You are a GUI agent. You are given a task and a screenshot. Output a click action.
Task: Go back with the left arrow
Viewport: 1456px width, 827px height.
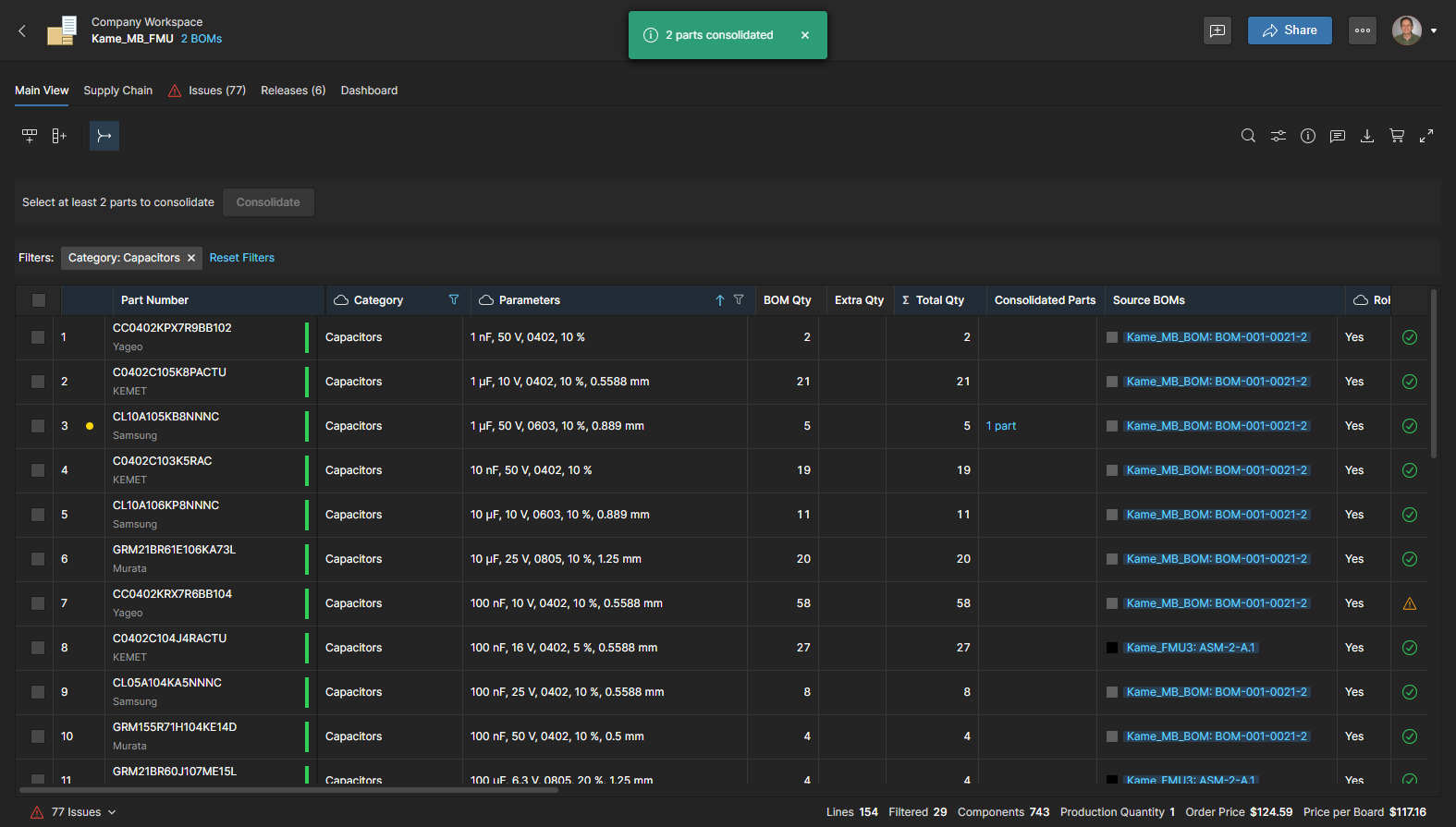(22, 30)
